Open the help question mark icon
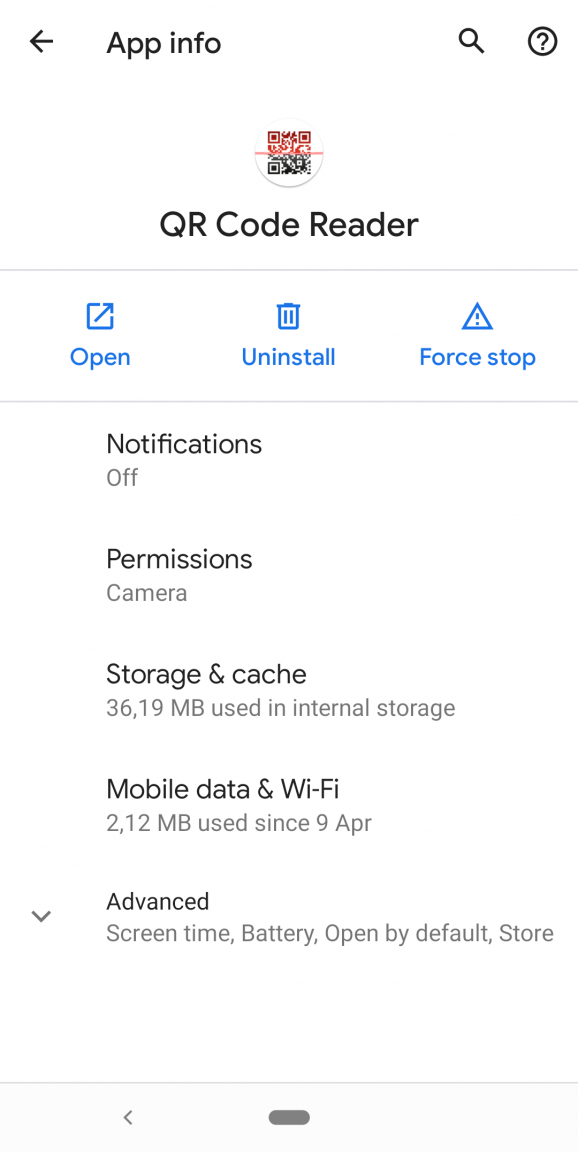This screenshot has height=1152, width=578. [543, 42]
